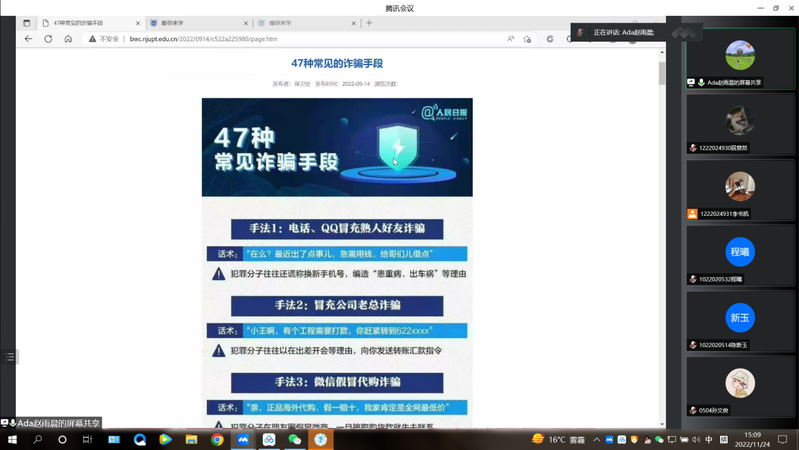Launch Google Chrome from the taskbar

click(217, 440)
